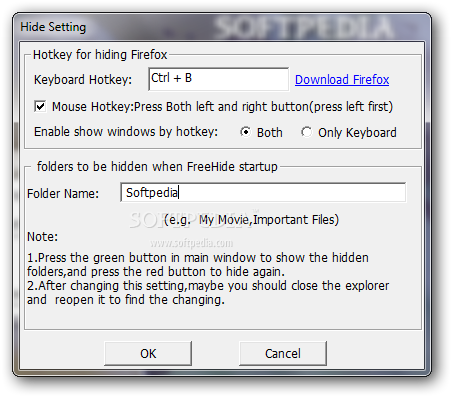This screenshot has height=397, width=452.
Task: Click the Folder Name text field
Action: pyautogui.click(x=263, y=192)
